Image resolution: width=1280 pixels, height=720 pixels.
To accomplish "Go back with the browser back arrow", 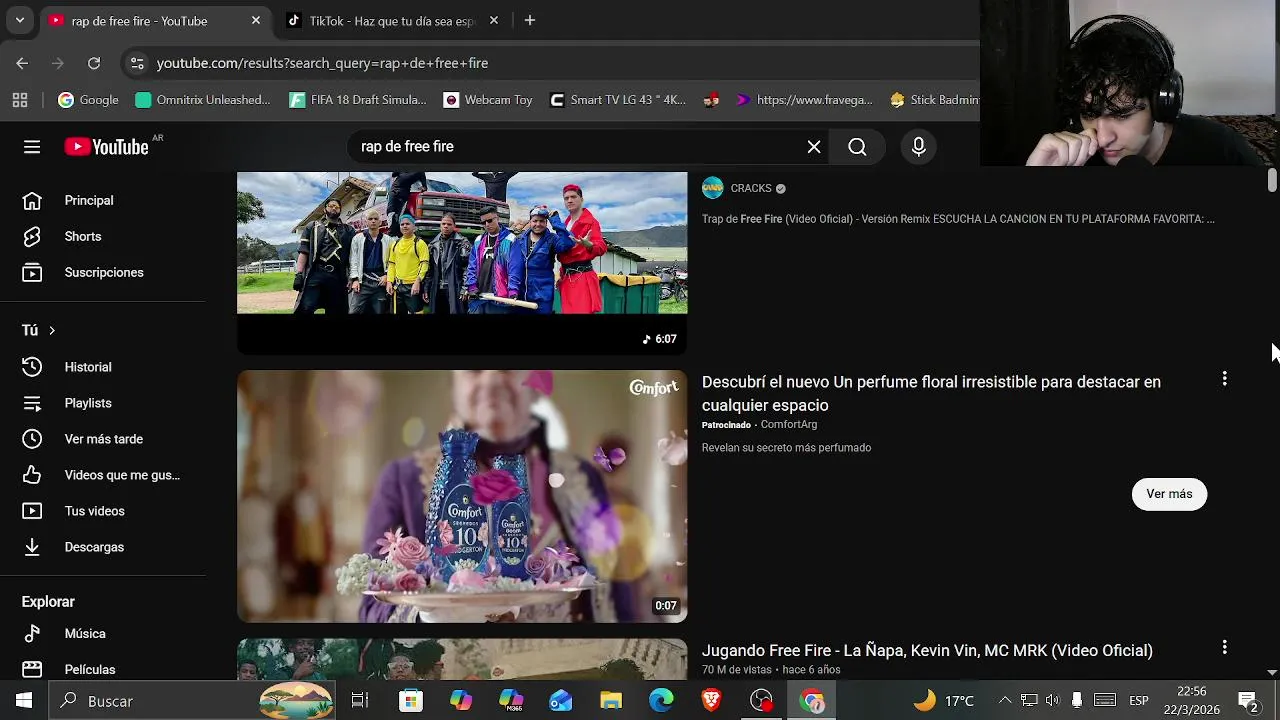I will pyautogui.click(x=22, y=63).
